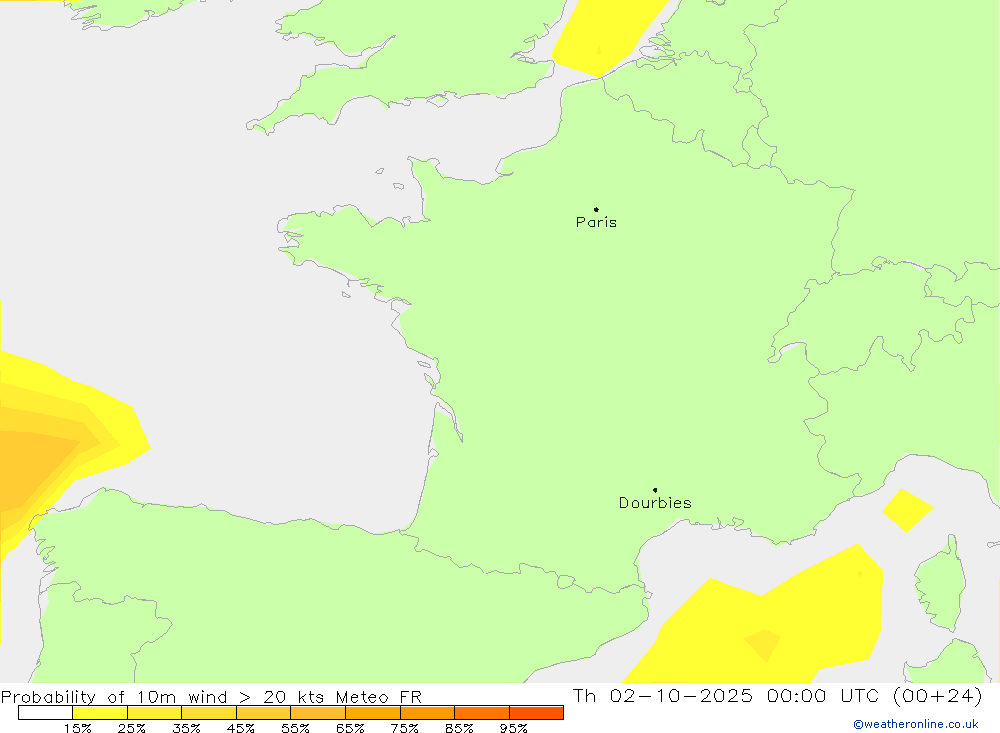Select the legend swatch between 25% and 35%
This screenshot has width=1000, height=733.
(154, 713)
